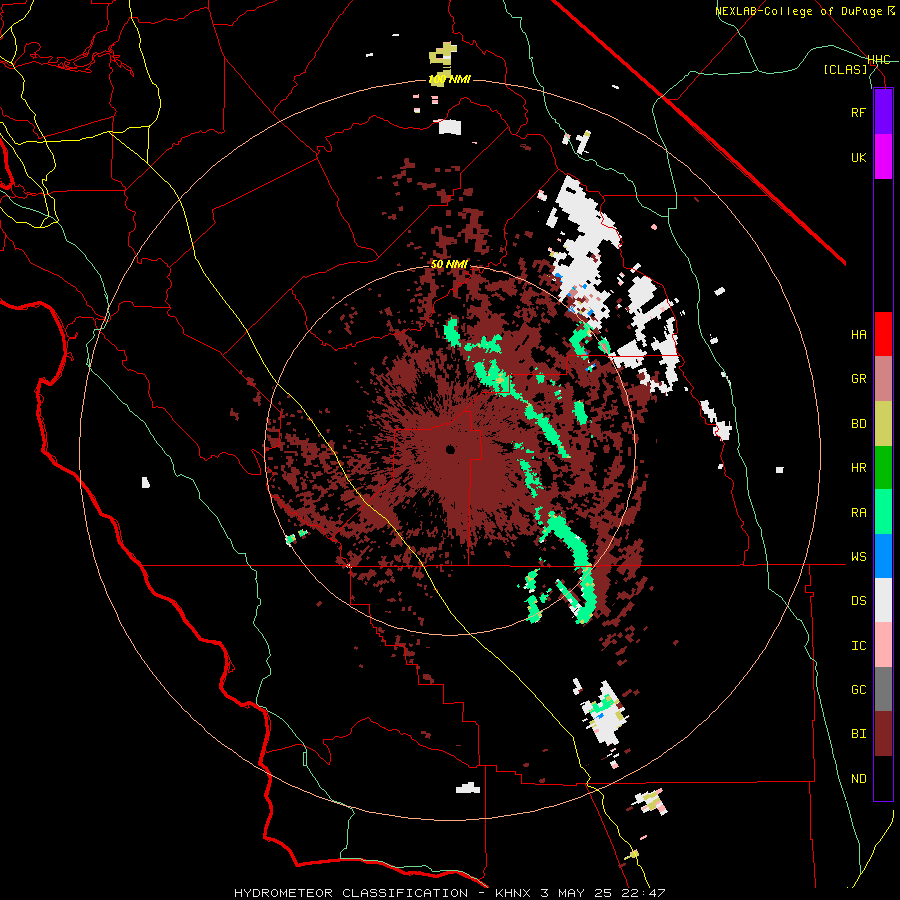This screenshot has width=900, height=900.
Task: Click the RF legend label
Action: pos(858,112)
